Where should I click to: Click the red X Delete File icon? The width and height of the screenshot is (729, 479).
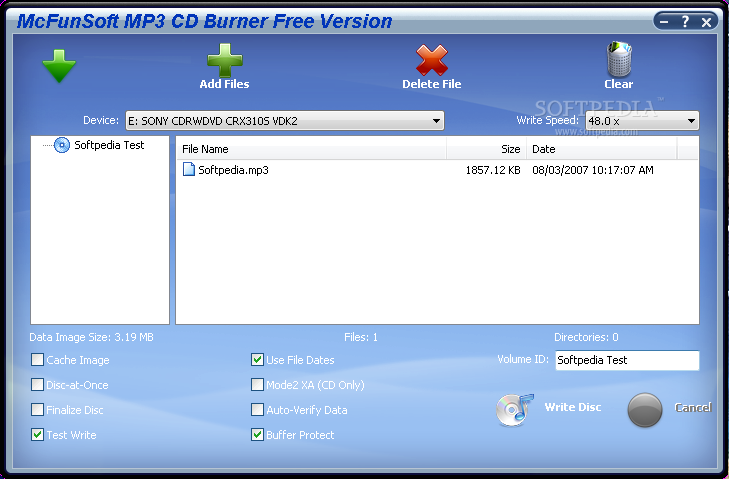[x=432, y=60]
